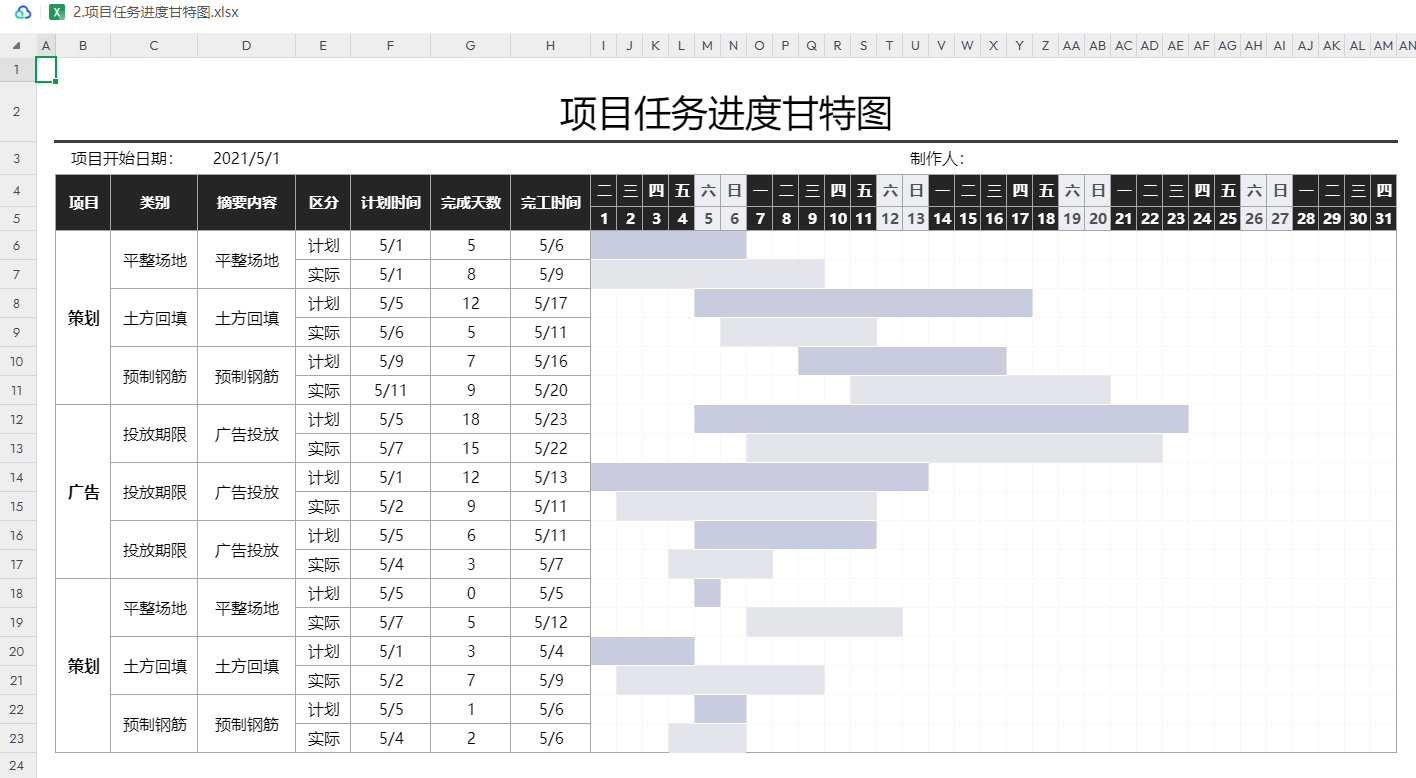
Task: Click the green Excel file icon
Action: point(57,12)
